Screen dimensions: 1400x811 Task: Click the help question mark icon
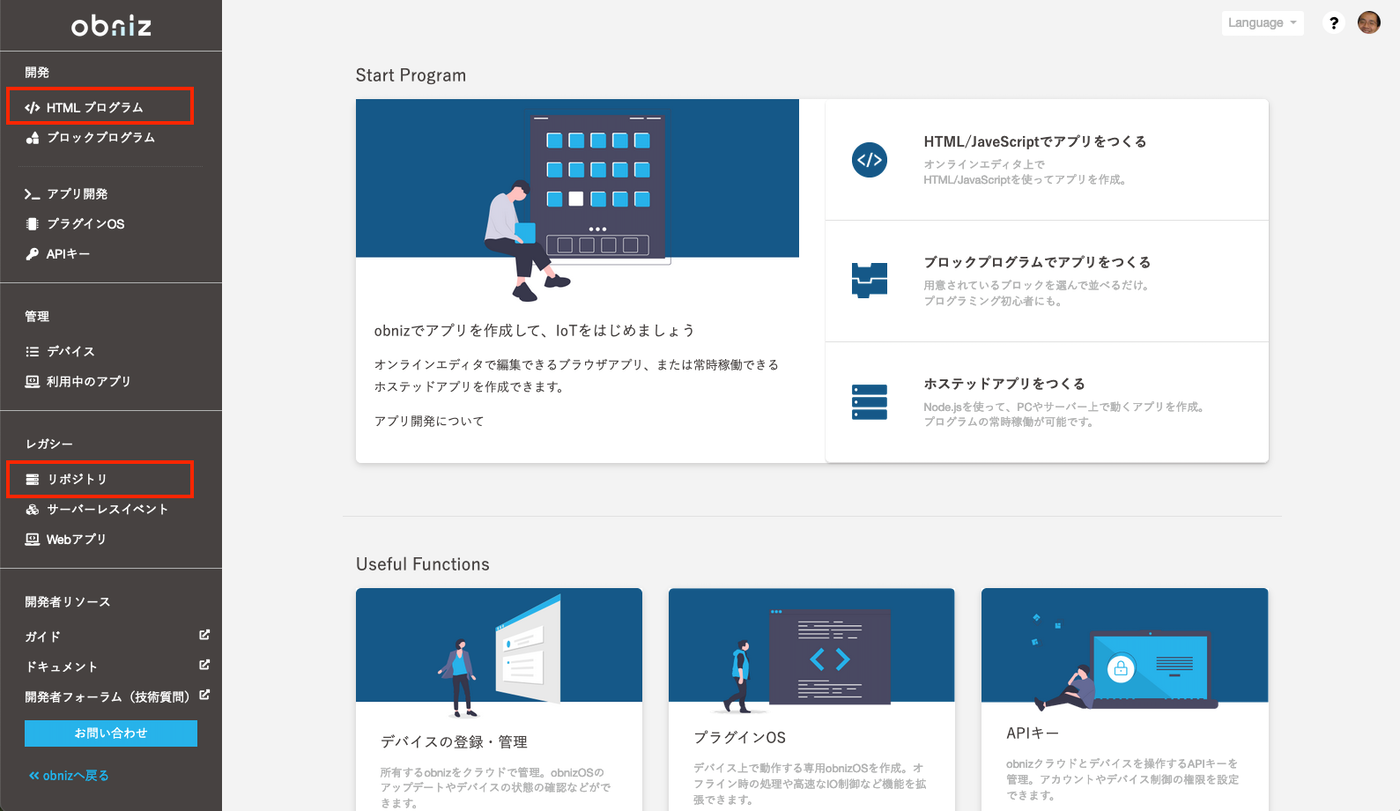coord(1333,23)
